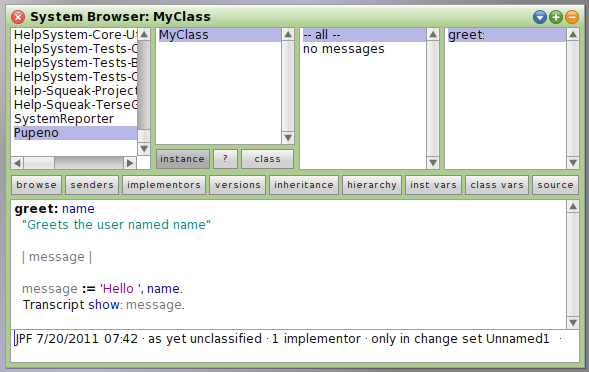Open the class hierarchy

[372, 185]
